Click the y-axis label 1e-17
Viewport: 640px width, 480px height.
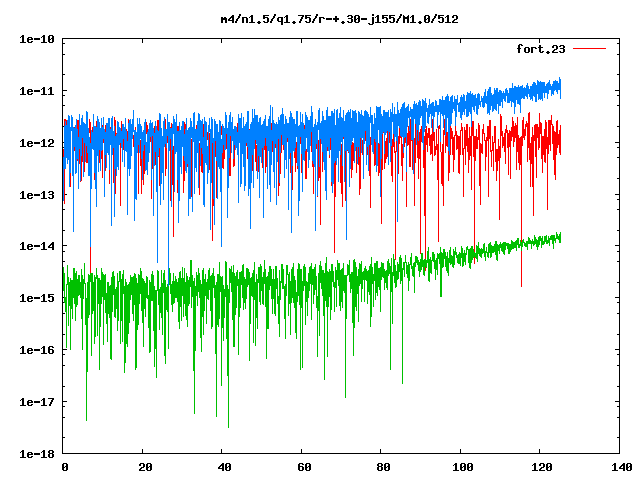click(37, 402)
